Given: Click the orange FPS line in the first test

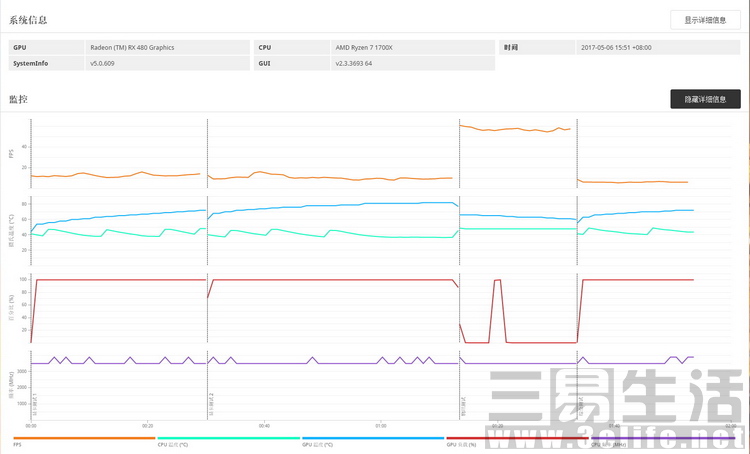Looking at the screenshot, I should 115,176.
